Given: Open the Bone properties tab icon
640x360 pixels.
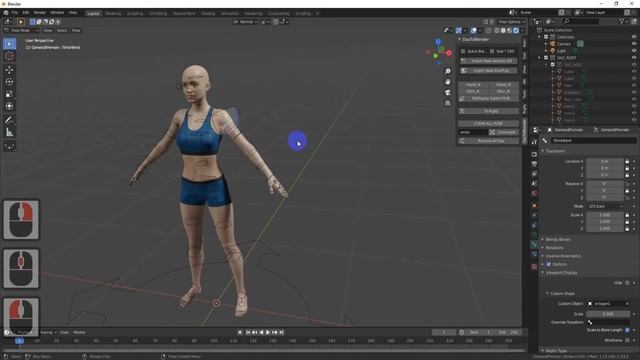Looking at the screenshot, I should (534, 244).
